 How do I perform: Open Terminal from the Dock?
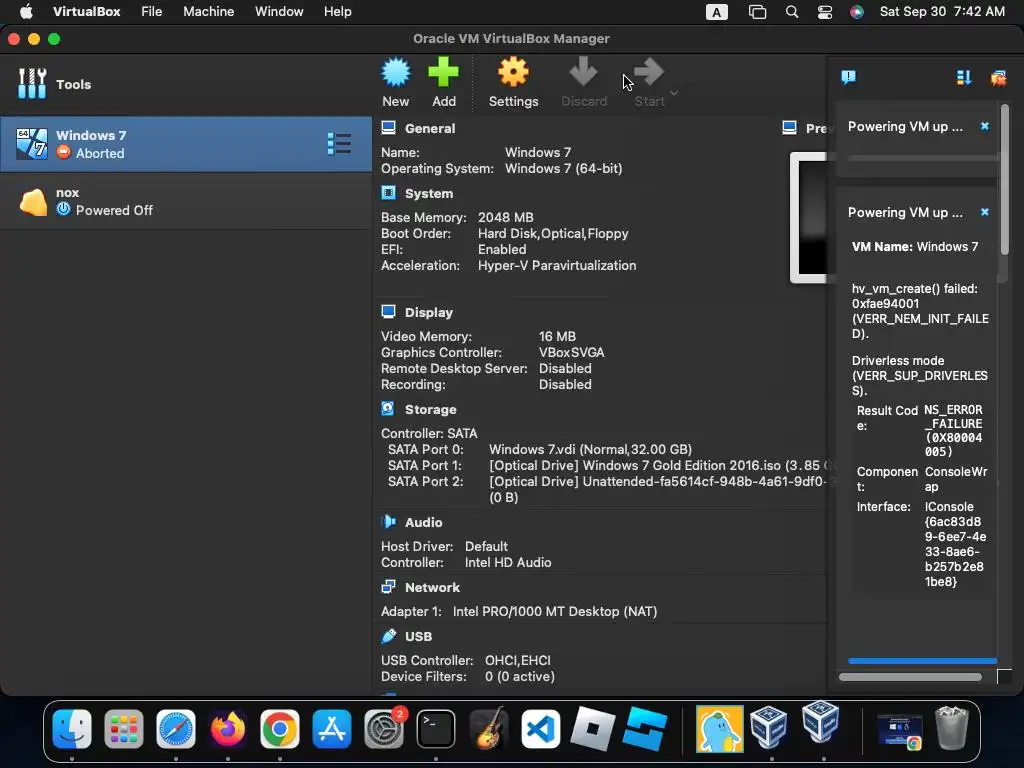pyautogui.click(x=436, y=729)
